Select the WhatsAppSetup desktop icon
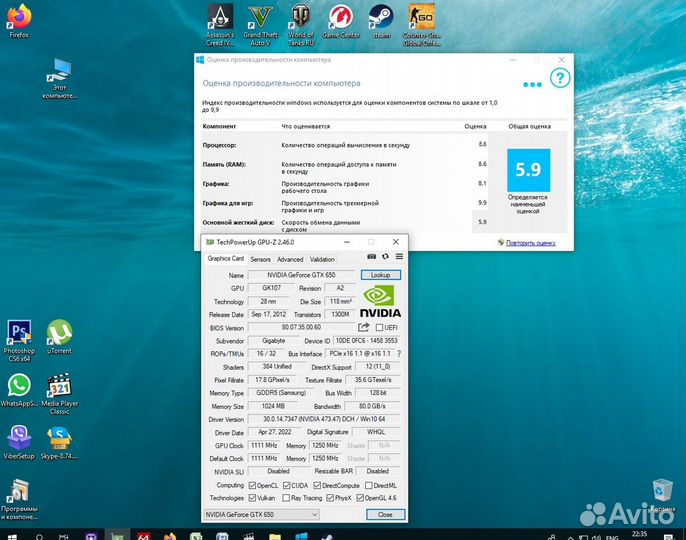The height and width of the screenshot is (540, 686). click(19, 390)
